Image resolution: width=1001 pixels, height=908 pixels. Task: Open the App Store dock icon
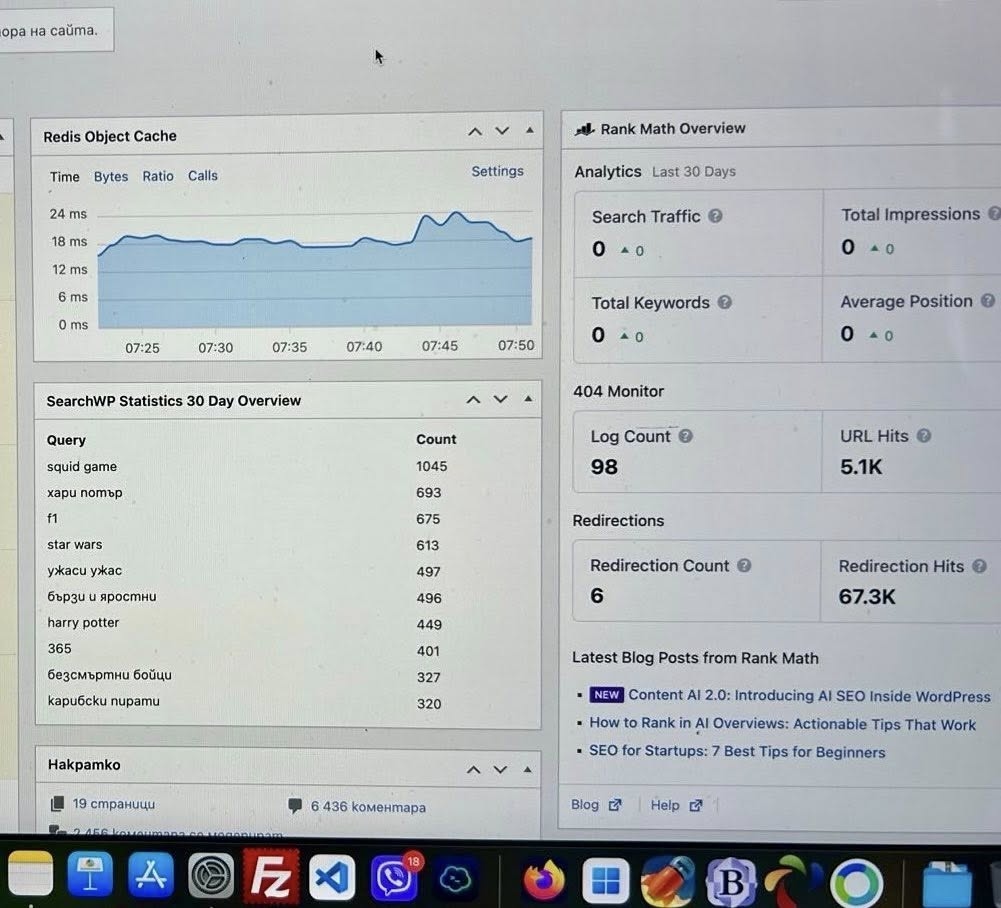(151, 876)
